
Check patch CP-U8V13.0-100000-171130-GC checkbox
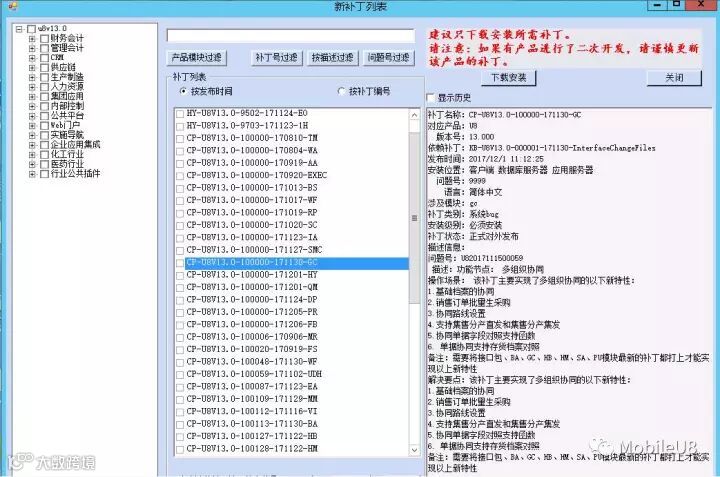pos(180,263)
